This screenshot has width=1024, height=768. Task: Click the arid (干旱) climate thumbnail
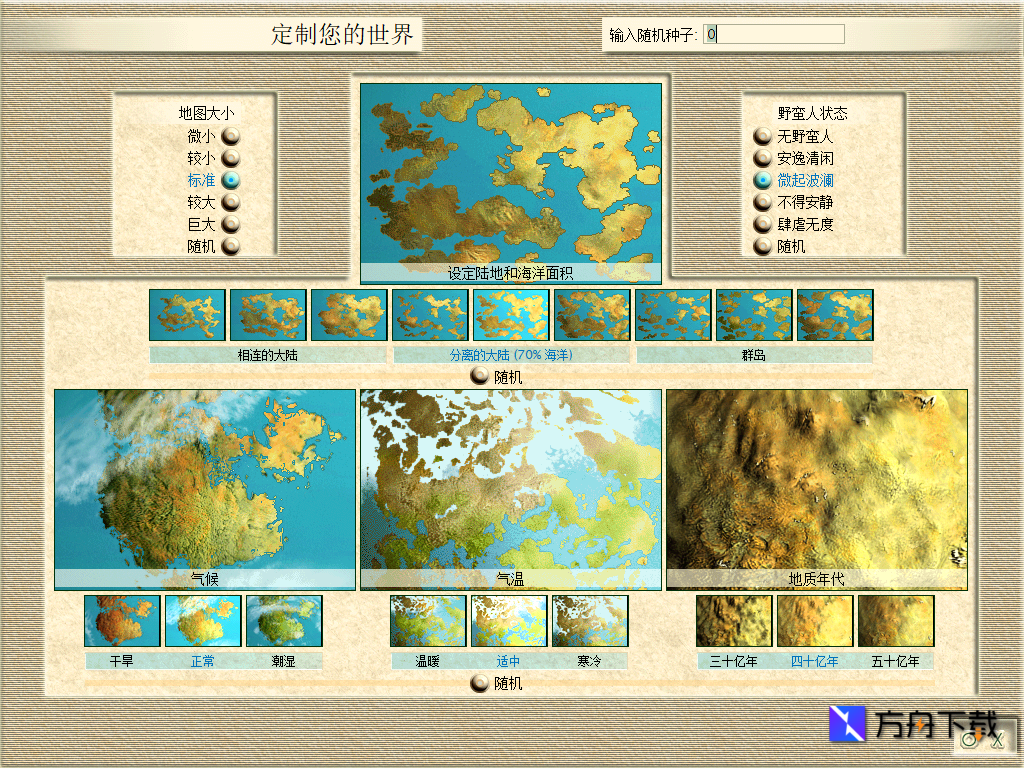point(122,621)
